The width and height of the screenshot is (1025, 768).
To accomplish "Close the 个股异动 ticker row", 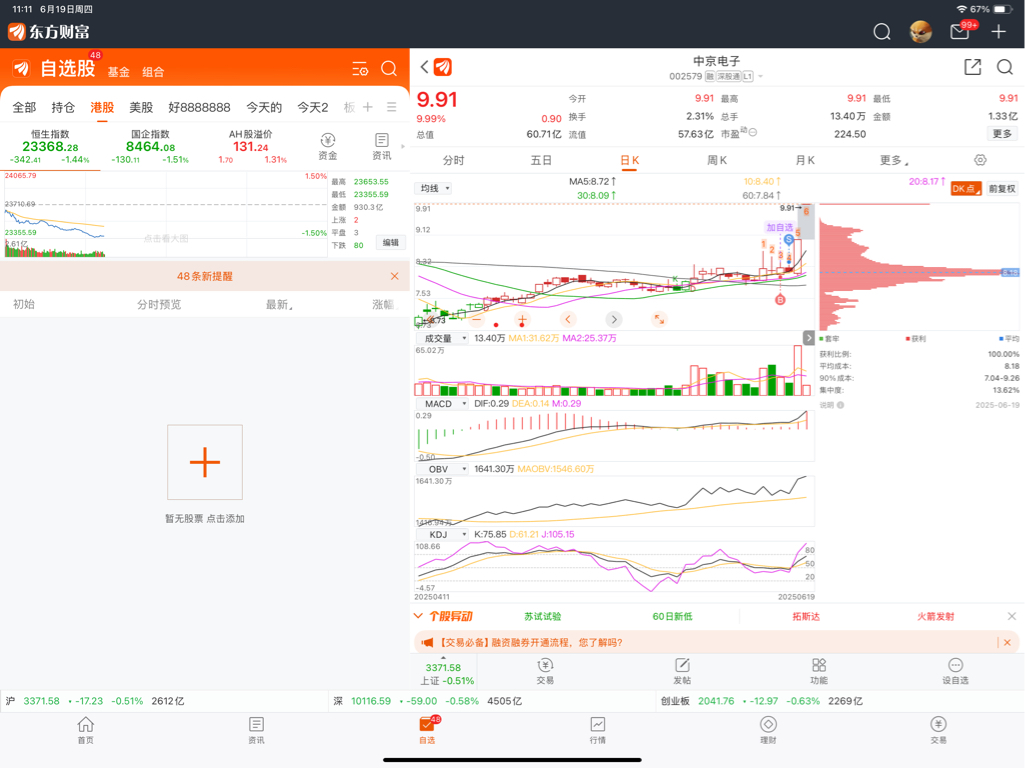I will pyautogui.click(x=1011, y=616).
